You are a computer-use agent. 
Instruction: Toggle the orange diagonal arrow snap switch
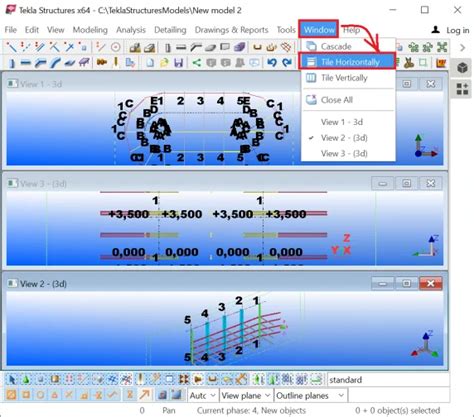[x=145, y=395]
